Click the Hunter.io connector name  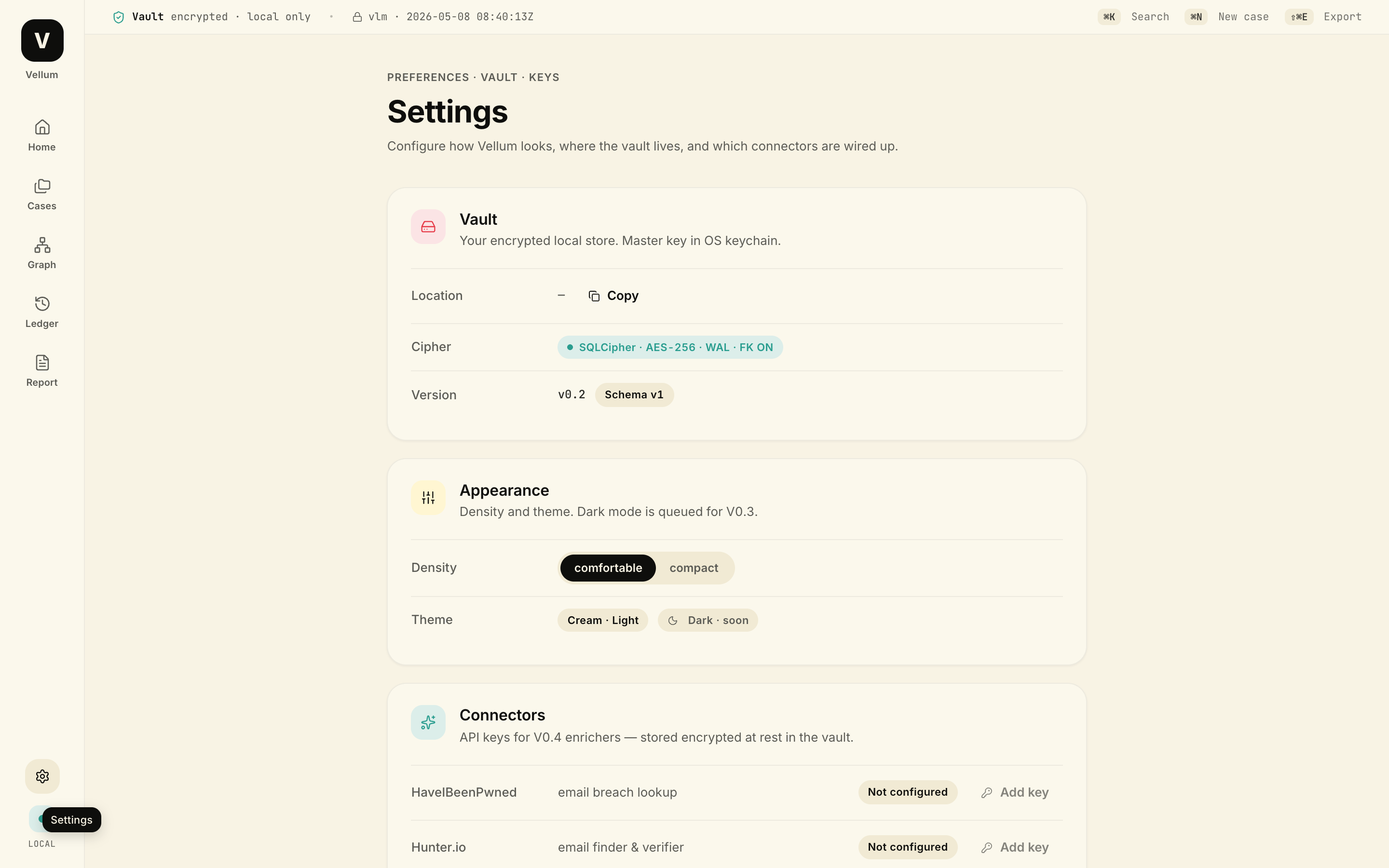(438, 847)
